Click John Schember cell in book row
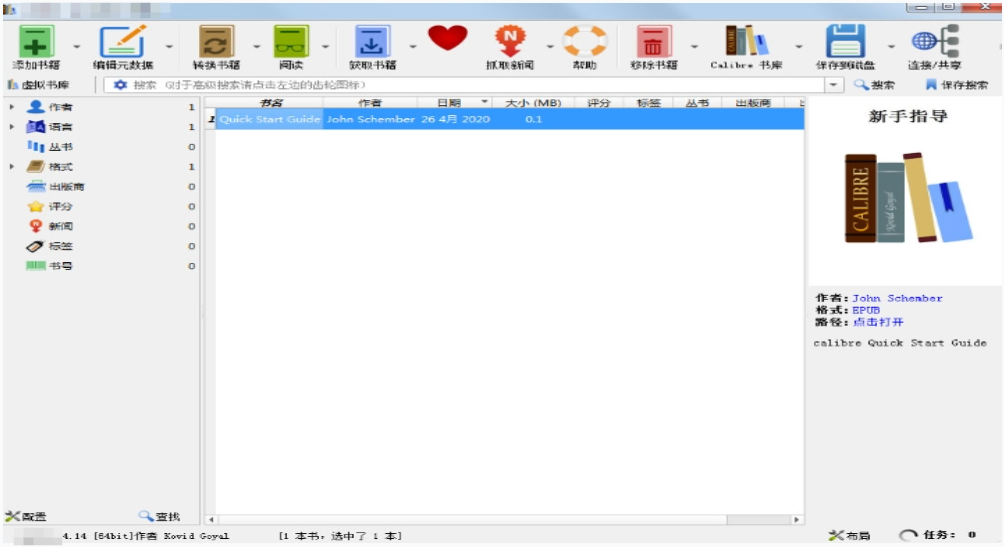1004x547 pixels. click(371, 119)
